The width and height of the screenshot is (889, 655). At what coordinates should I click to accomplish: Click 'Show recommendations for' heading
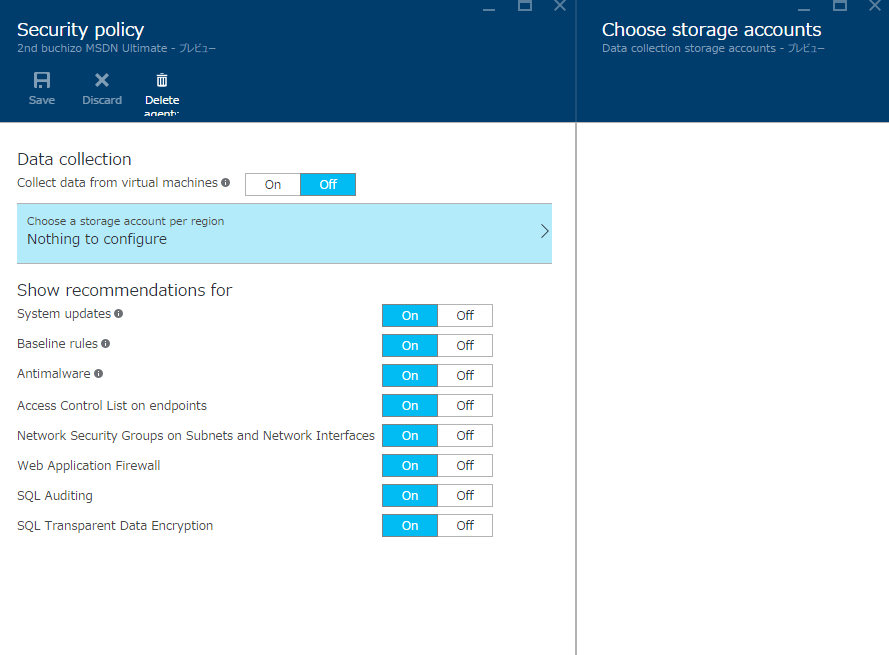click(x=125, y=290)
